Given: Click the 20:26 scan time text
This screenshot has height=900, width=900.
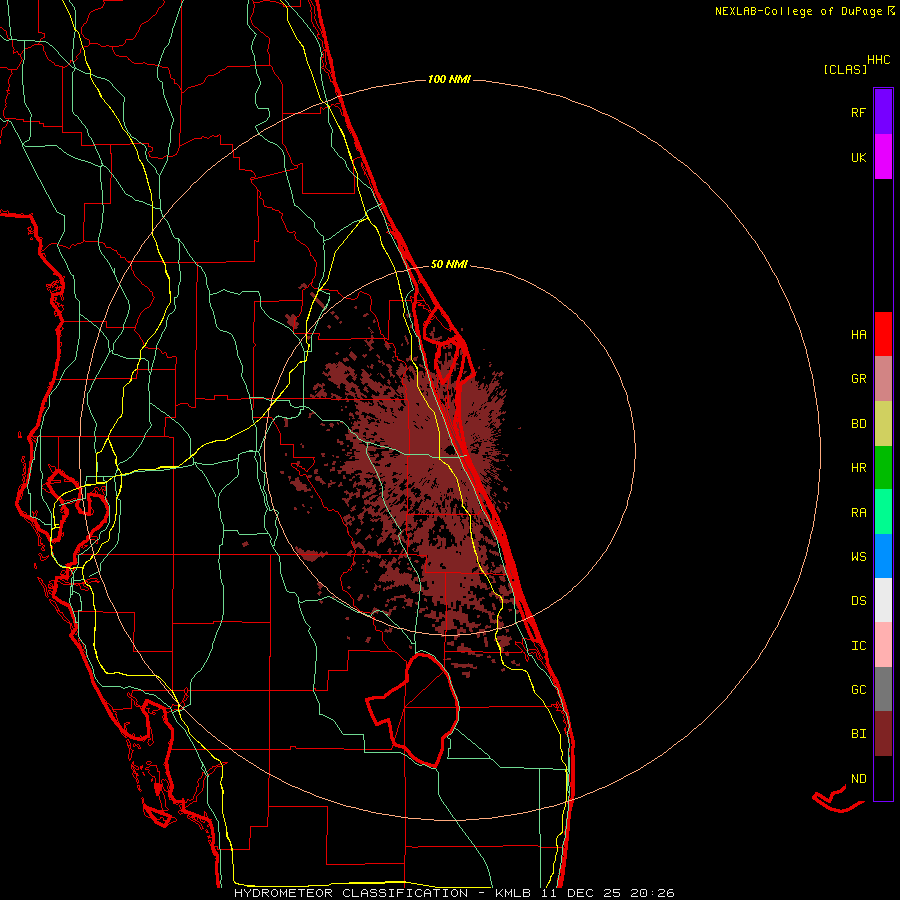Looking at the screenshot, I should (x=652, y=893).
